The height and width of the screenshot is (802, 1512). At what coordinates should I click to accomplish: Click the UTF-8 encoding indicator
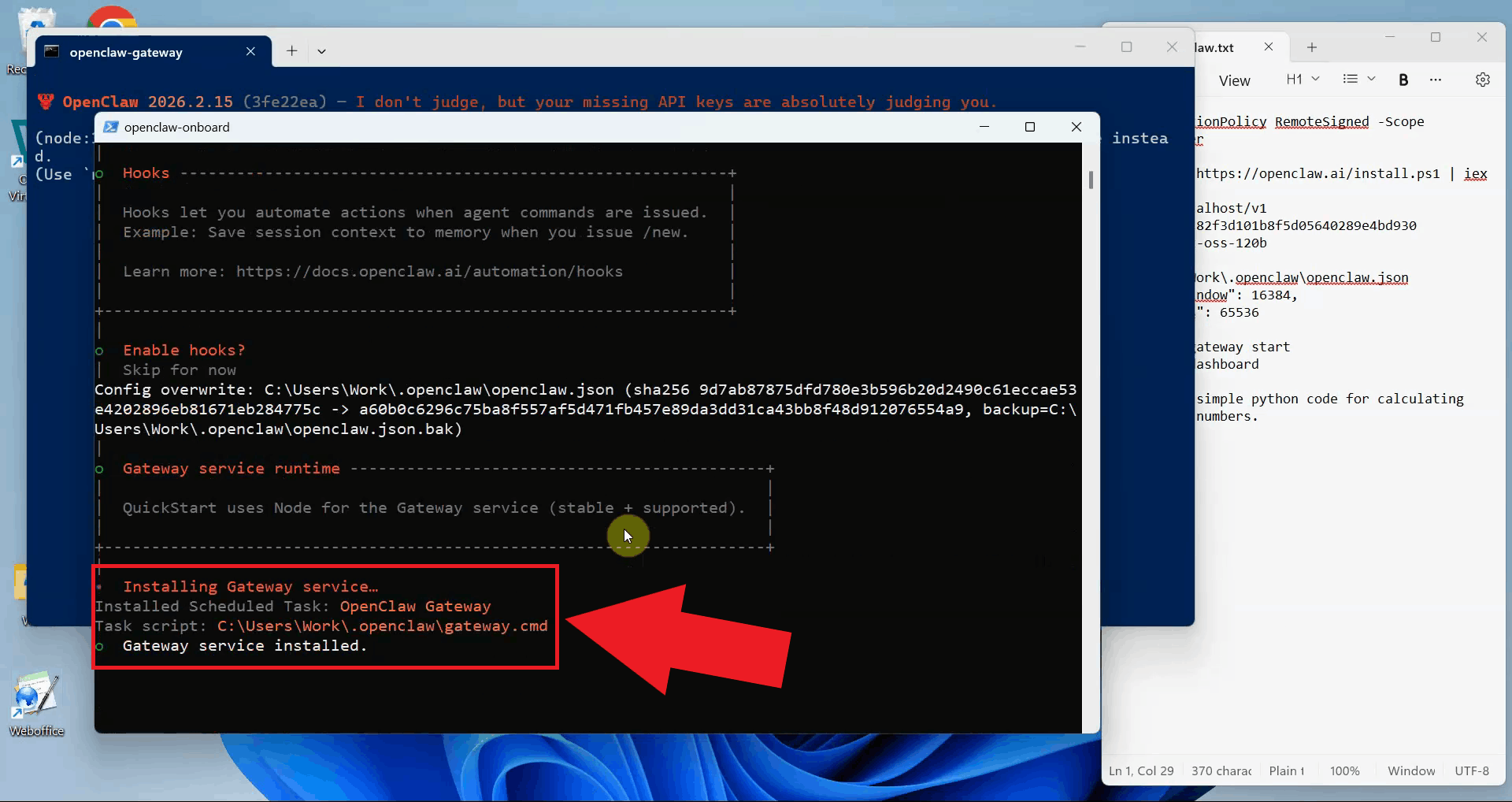(x=1471, y=770)
